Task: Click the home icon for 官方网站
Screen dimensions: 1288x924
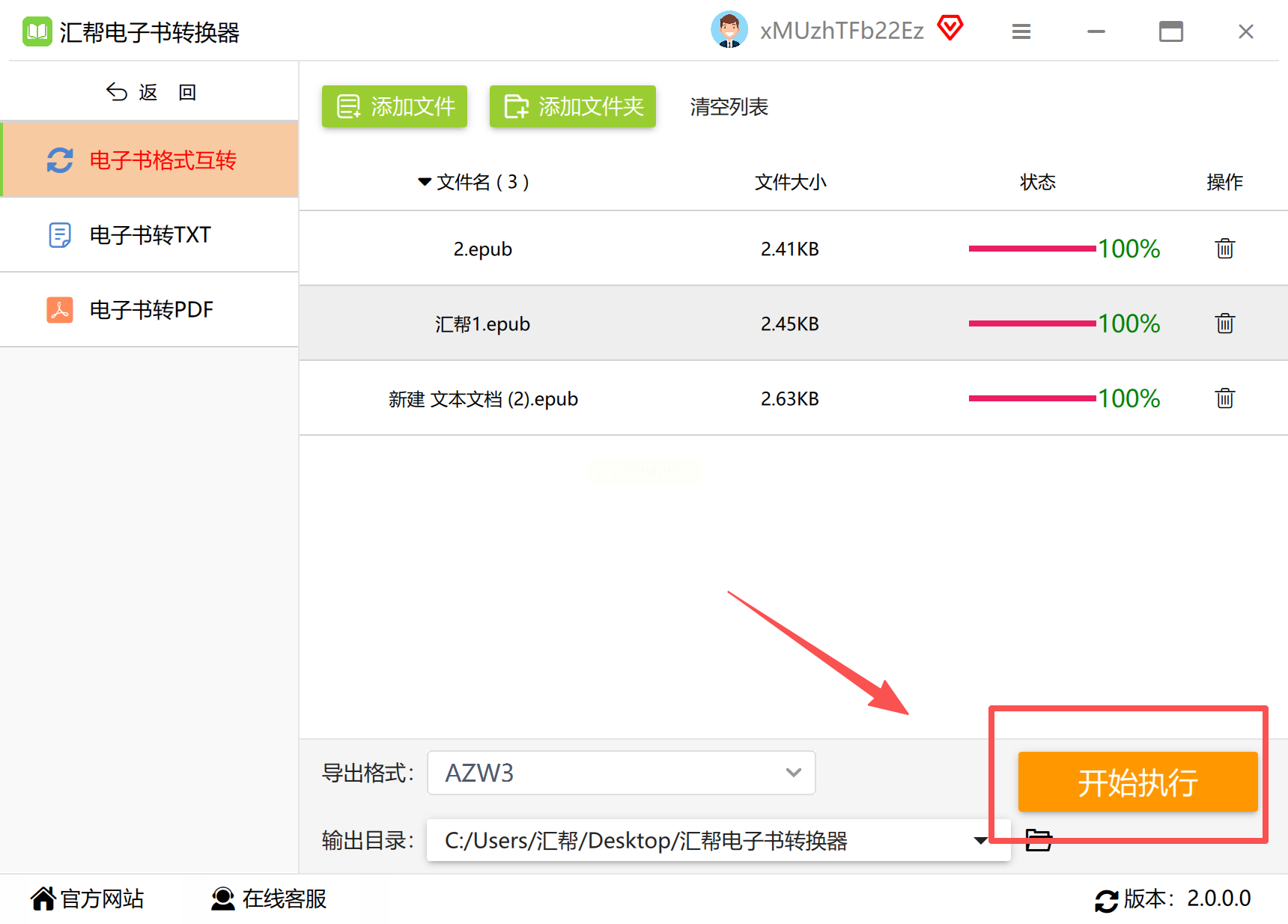Action: tap(43, 899)
